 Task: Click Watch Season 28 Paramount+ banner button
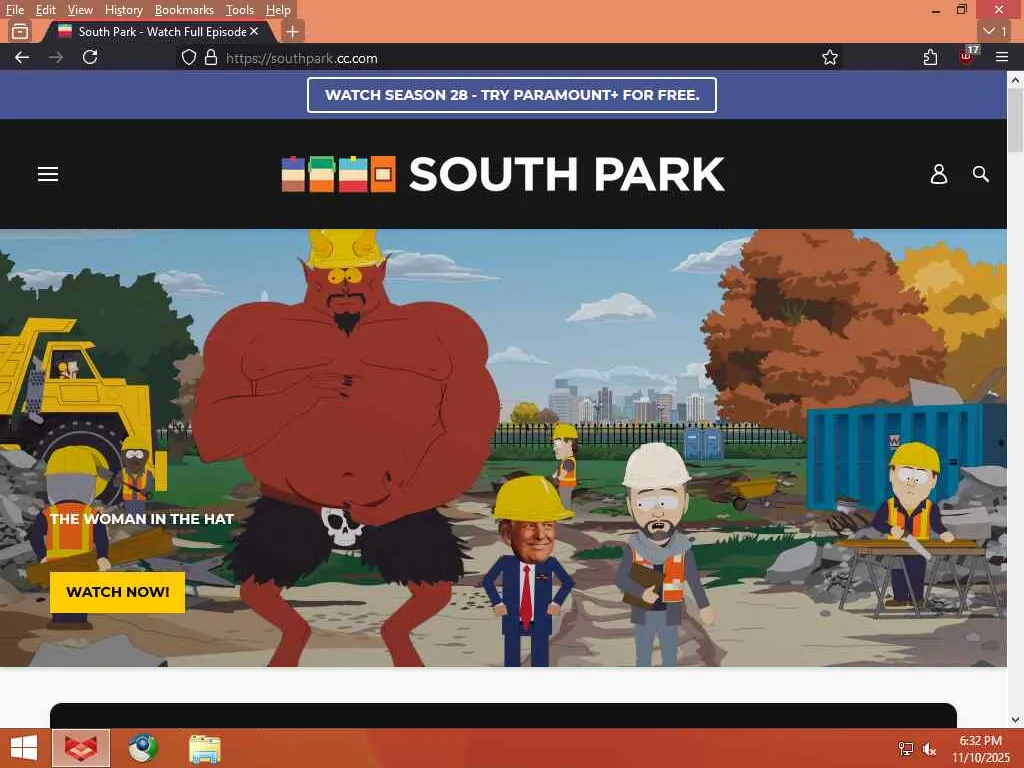[511, 95]
